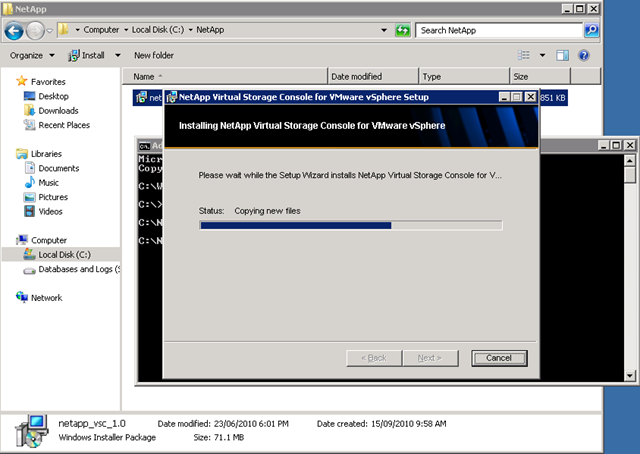
Task: Click the Documents library icon
Action: pyautogui.click(x=30, y=168)
